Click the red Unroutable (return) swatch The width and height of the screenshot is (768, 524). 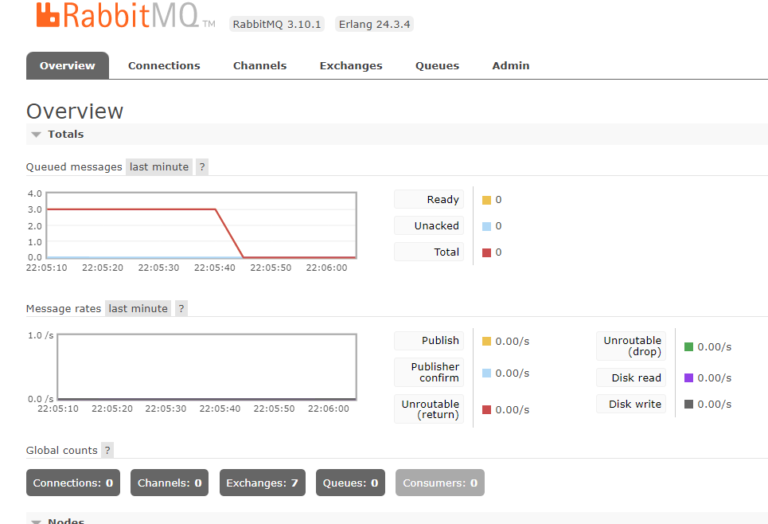coord(486,409)
